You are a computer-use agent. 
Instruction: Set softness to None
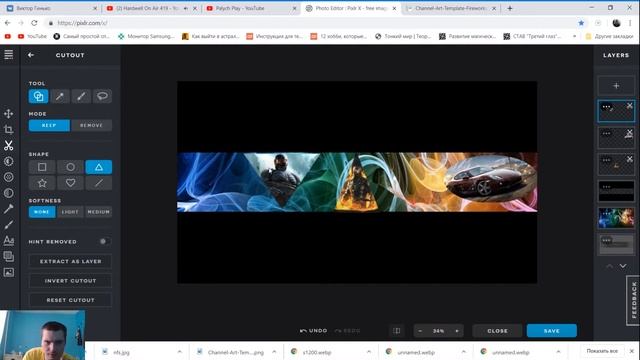tap(42, 212)
